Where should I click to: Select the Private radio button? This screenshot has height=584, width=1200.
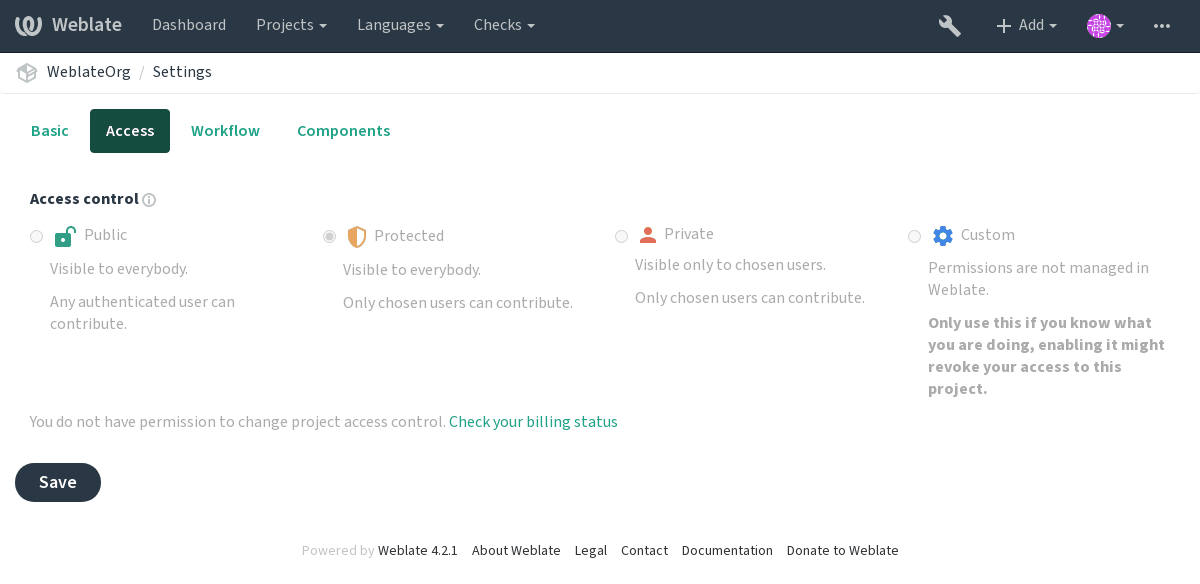pos(622,237)
